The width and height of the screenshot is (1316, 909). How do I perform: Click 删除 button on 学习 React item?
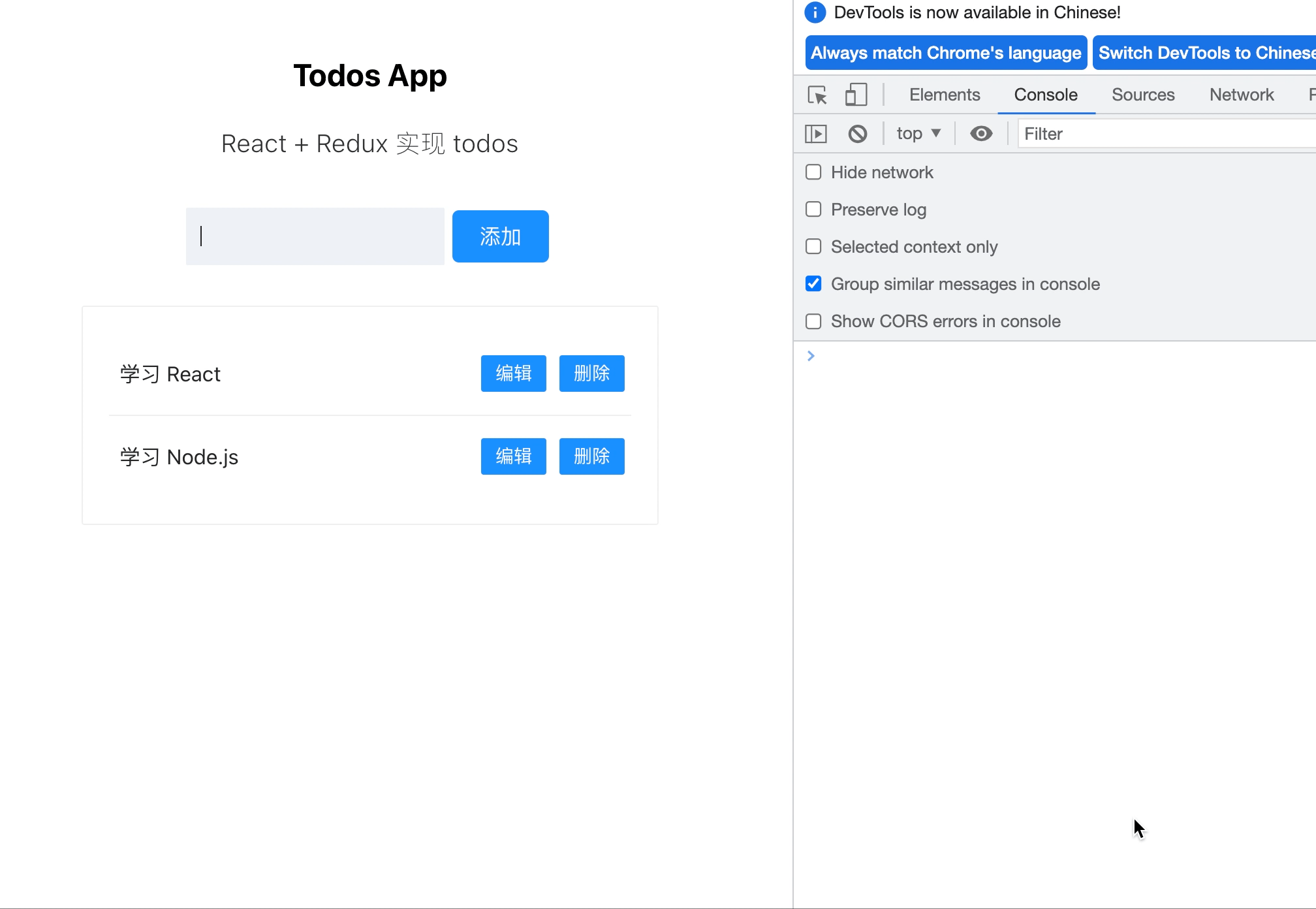591,373
